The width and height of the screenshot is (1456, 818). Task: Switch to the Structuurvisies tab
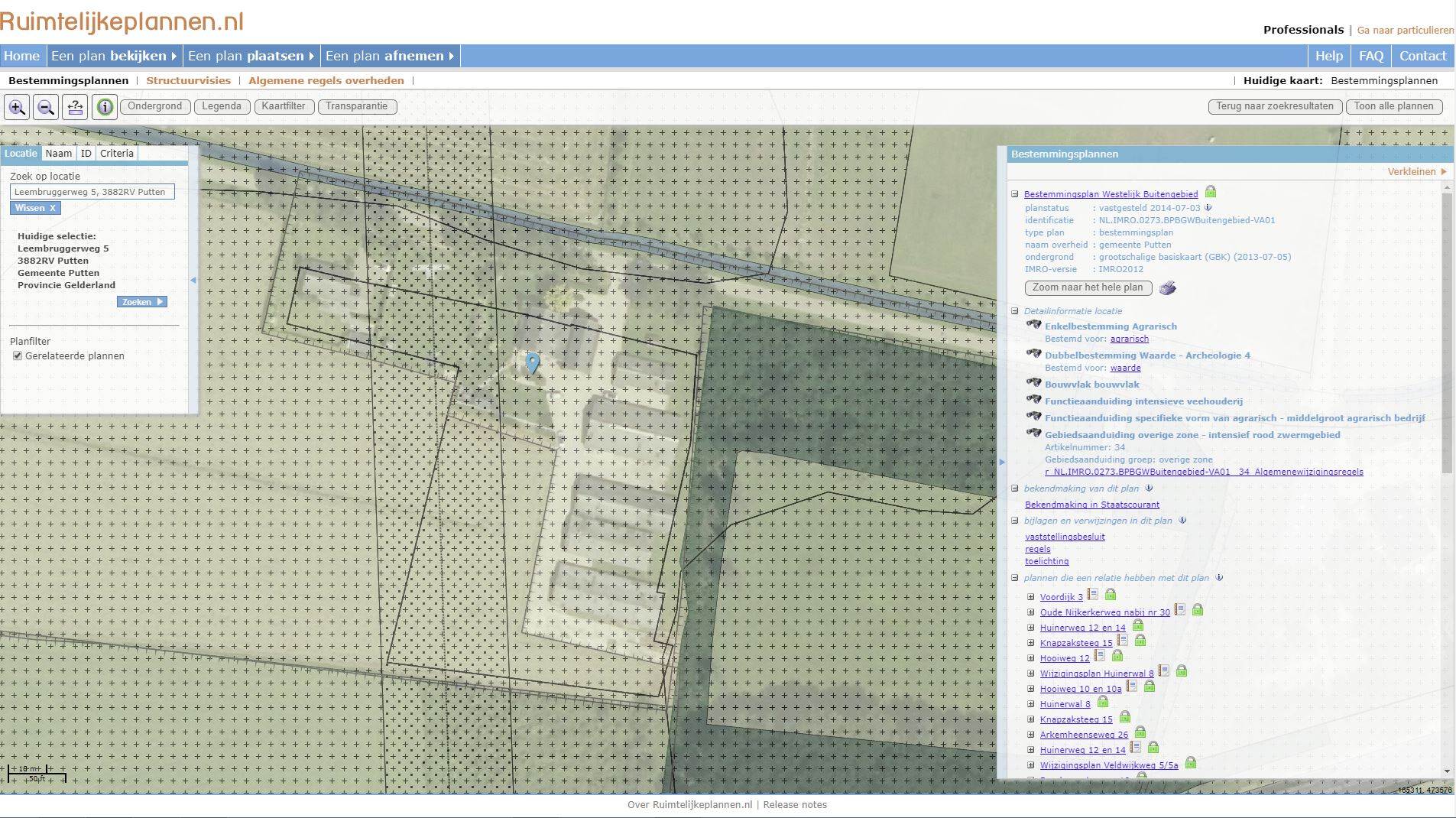point(189,80)
